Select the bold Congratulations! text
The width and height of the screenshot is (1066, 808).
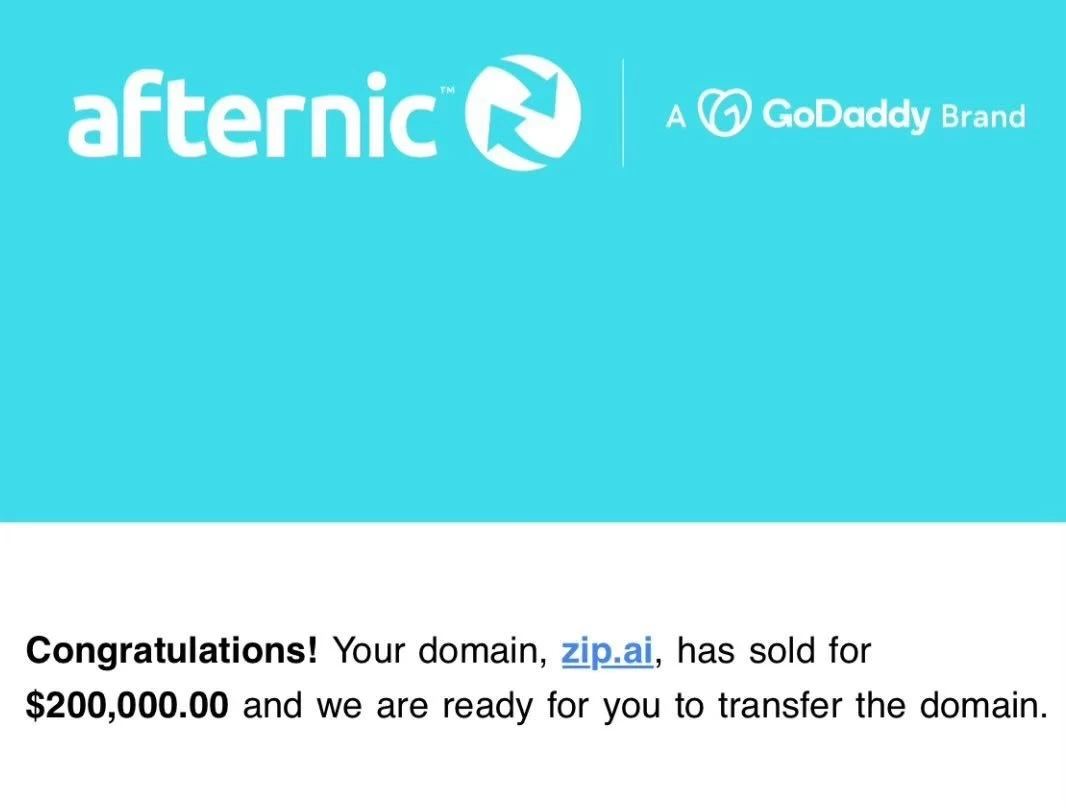[171, 651]
